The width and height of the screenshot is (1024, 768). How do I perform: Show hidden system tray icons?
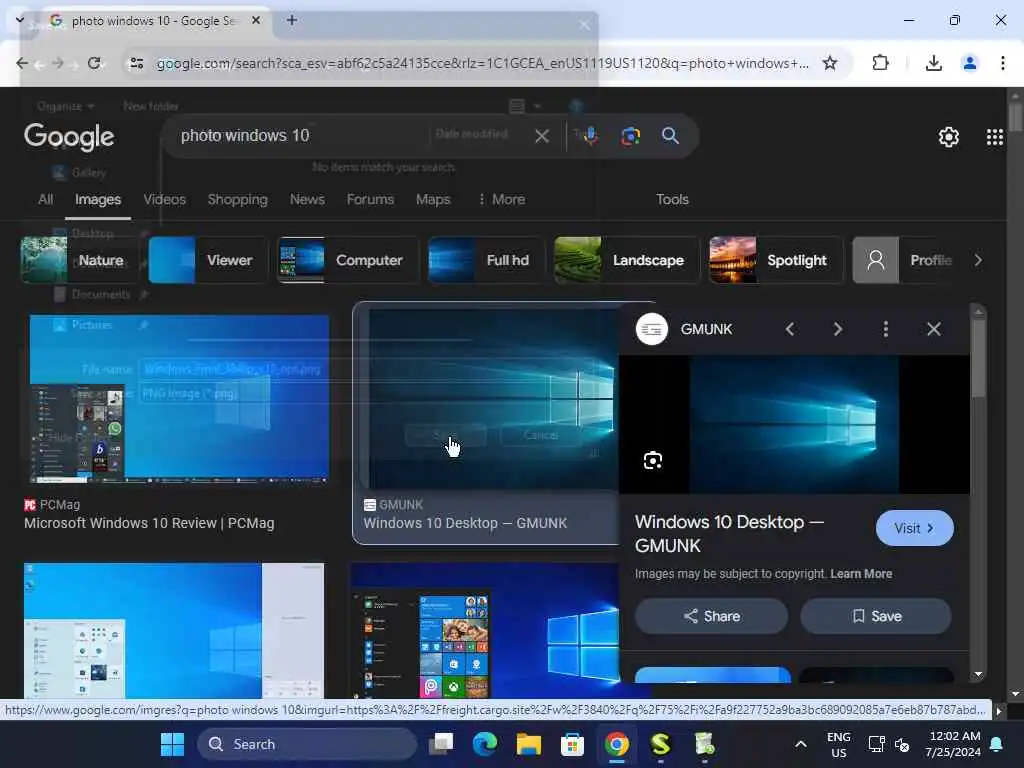(801, 744)
